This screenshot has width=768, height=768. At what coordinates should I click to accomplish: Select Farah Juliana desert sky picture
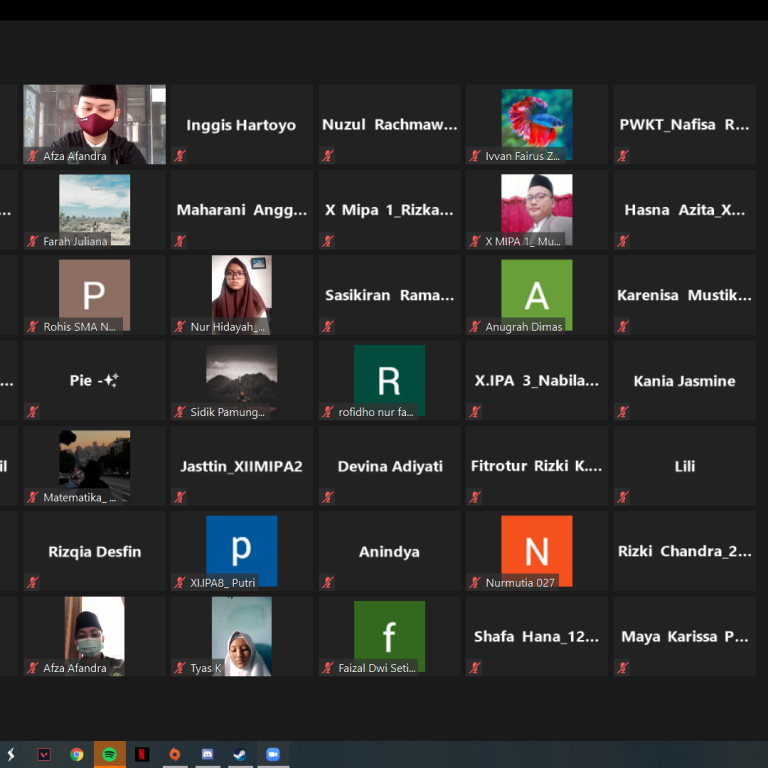(95, 209)
